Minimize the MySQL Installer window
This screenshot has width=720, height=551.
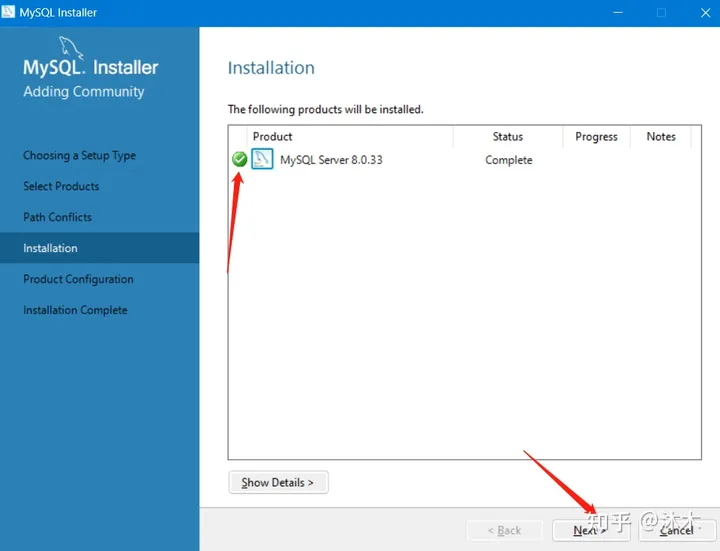coord(618,12)
